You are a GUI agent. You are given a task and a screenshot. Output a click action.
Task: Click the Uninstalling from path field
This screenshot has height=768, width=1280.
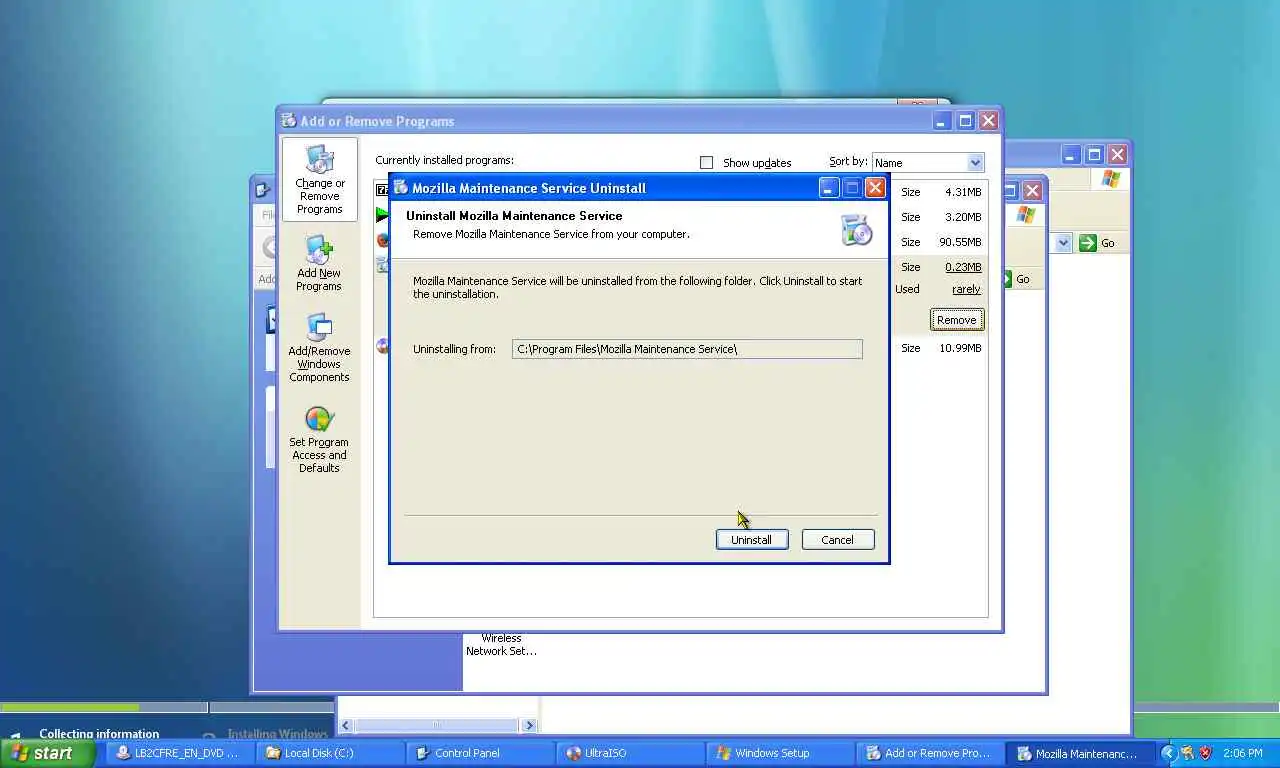[x=687, y=349]
